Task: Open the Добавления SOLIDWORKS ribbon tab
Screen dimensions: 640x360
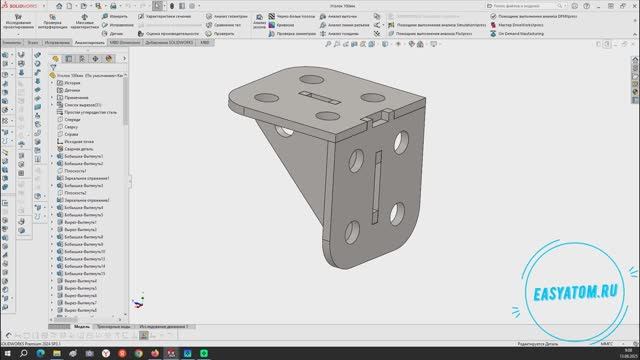Action: coord(169,42)
